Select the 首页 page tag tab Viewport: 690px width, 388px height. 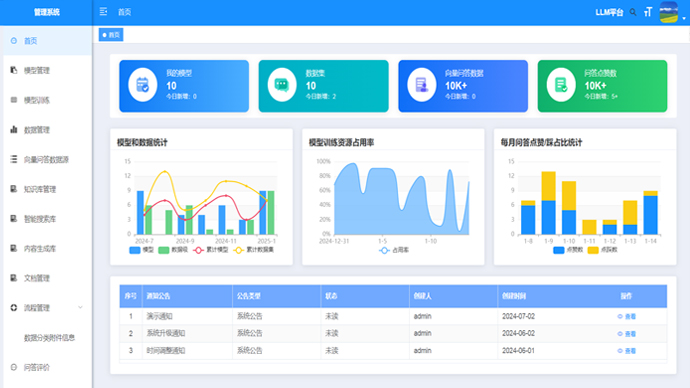[111, 35]
